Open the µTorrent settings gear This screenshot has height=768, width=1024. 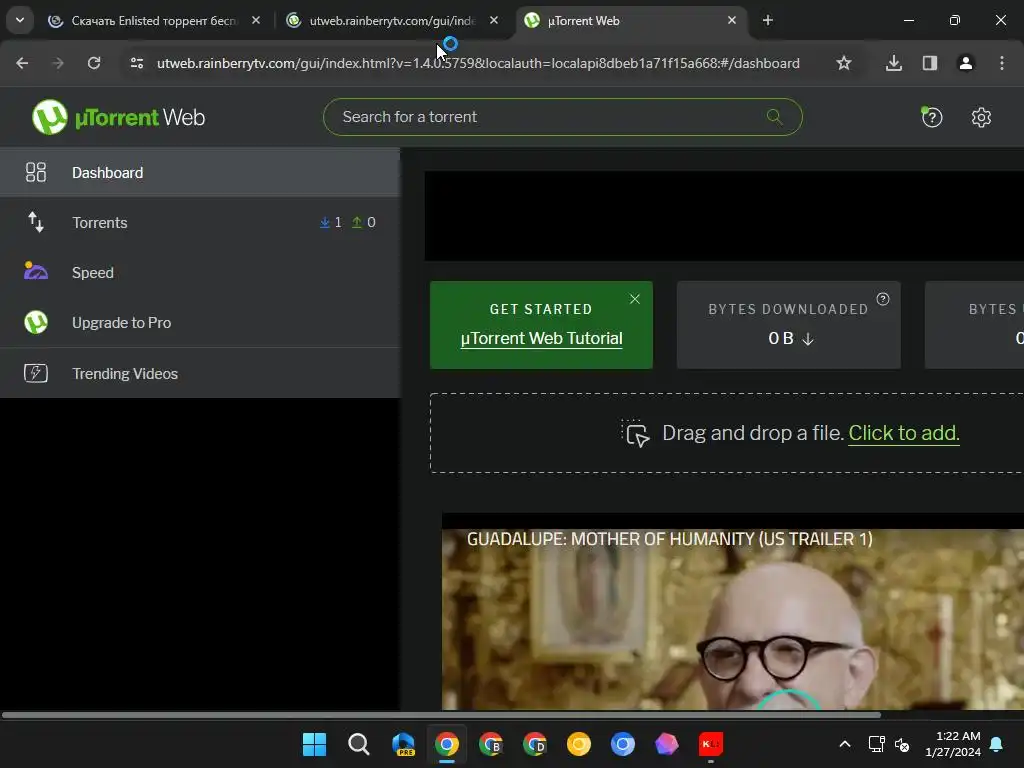coord(981,118)
